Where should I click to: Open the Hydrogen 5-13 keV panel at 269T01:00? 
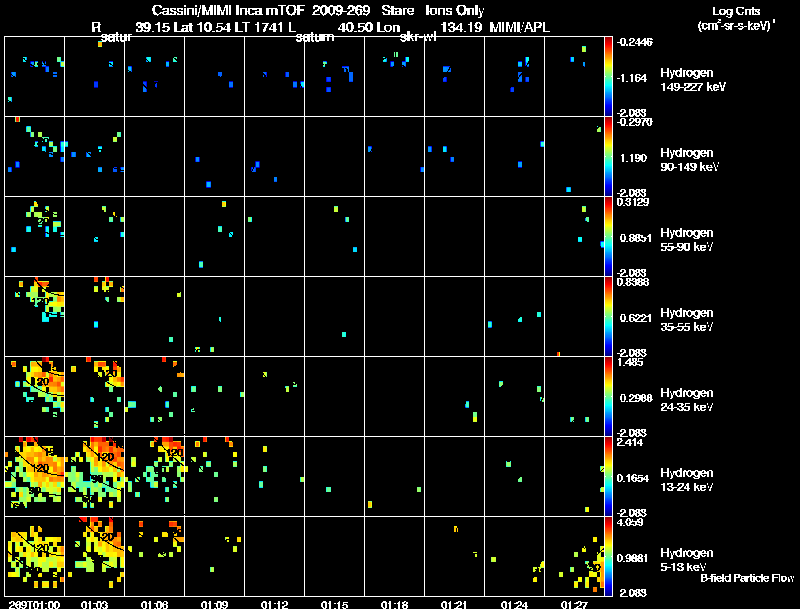[x=34, y=556]
